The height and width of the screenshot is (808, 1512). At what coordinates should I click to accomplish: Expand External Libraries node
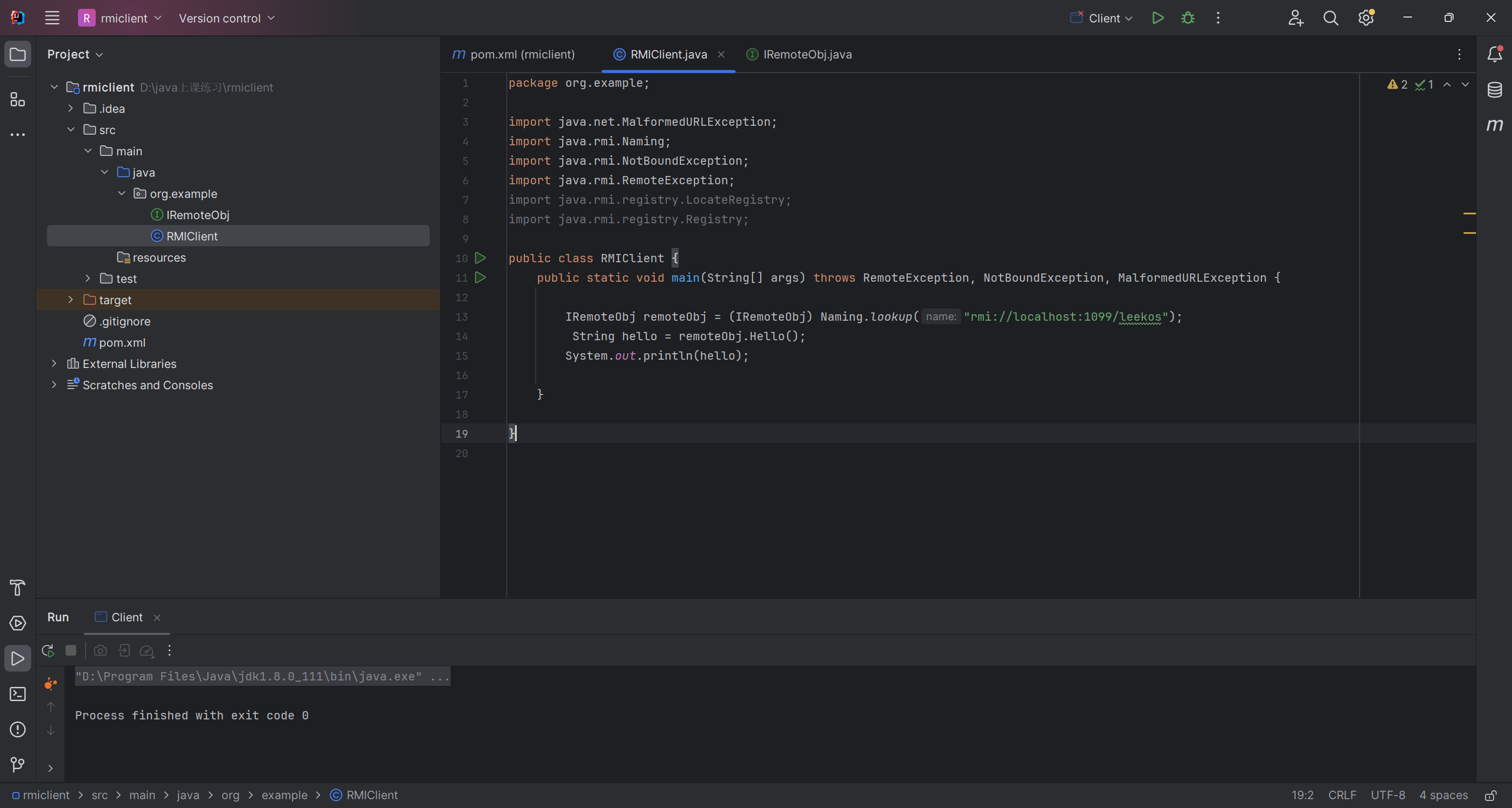tap(54, 364)
